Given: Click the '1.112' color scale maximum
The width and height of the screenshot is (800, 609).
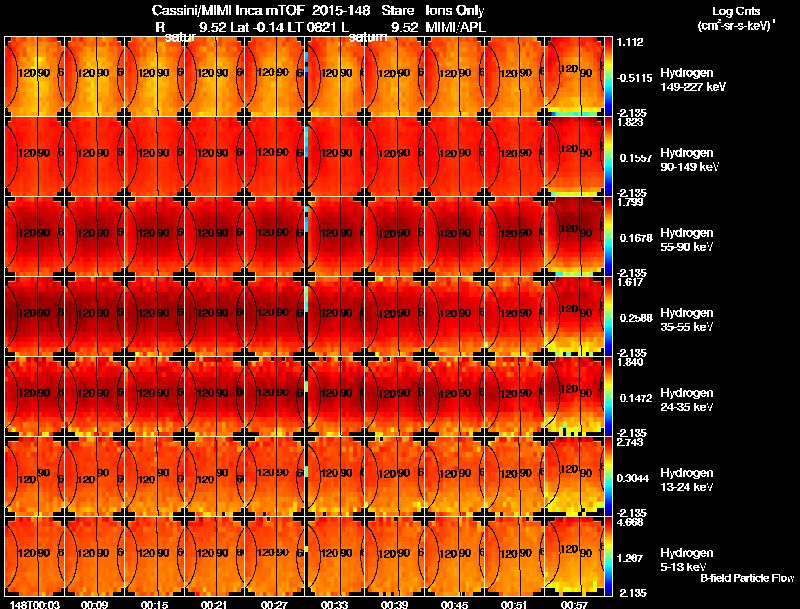Looking at the screenshot, I should tap(630, 42).
